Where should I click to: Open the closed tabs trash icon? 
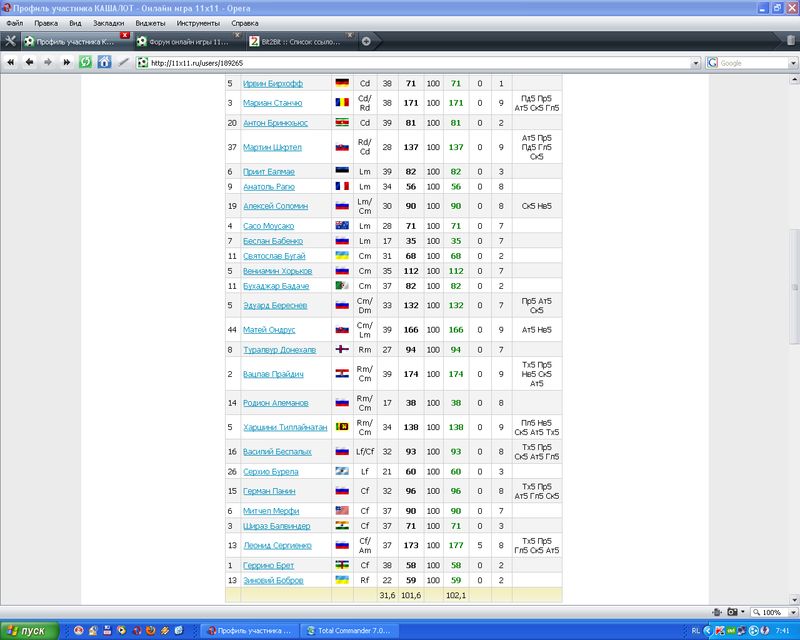[x=789, y=41]
